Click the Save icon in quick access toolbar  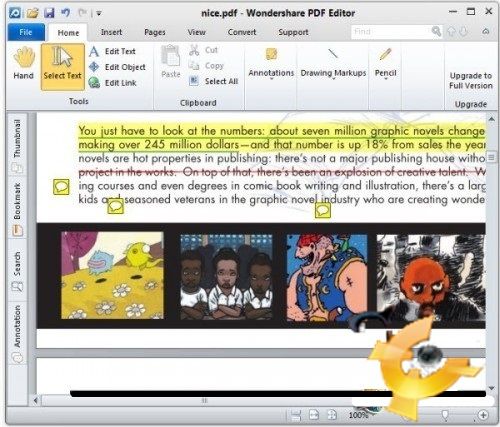[49, 13]
